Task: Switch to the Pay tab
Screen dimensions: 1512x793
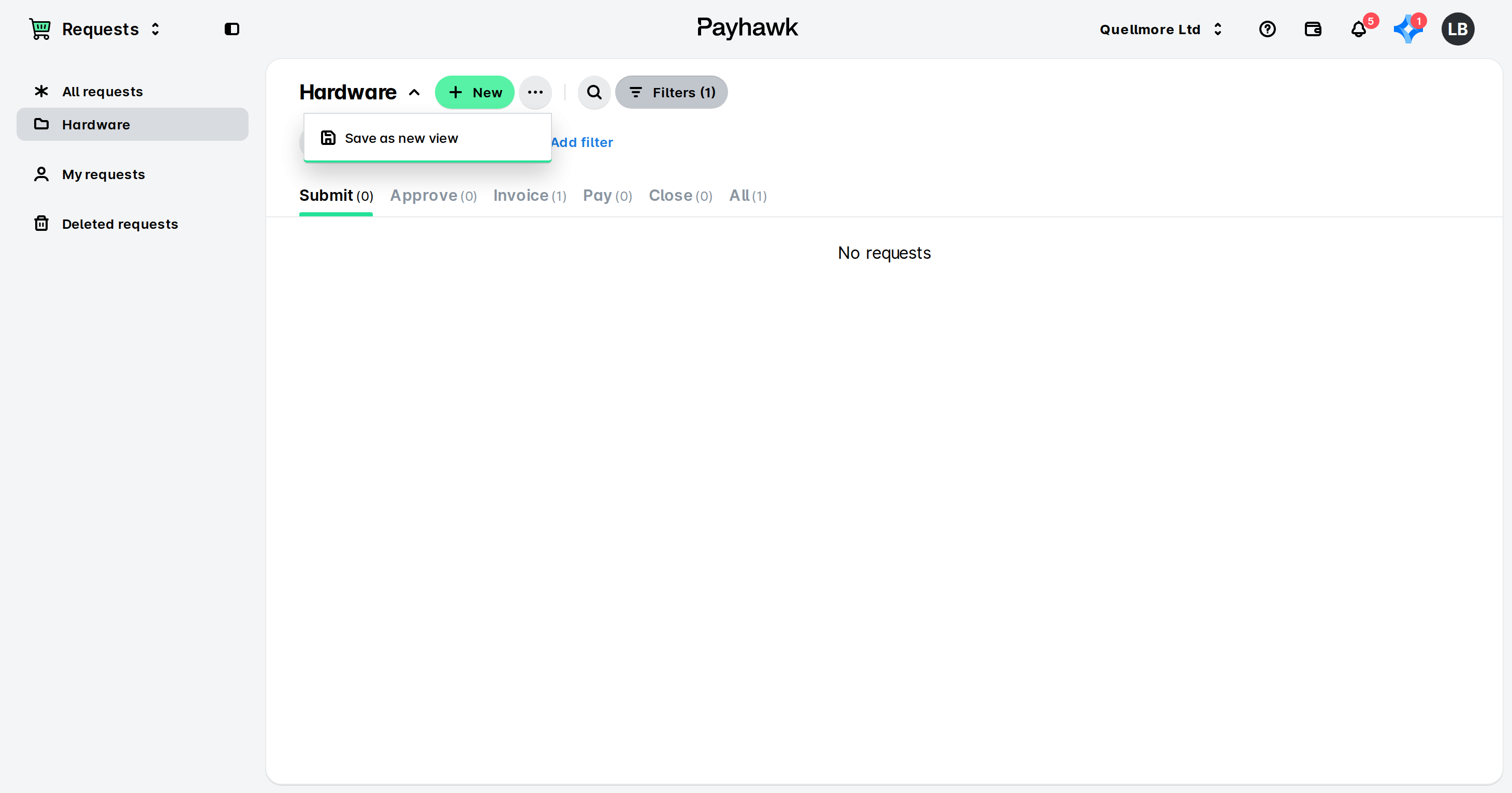Action: 607,195
